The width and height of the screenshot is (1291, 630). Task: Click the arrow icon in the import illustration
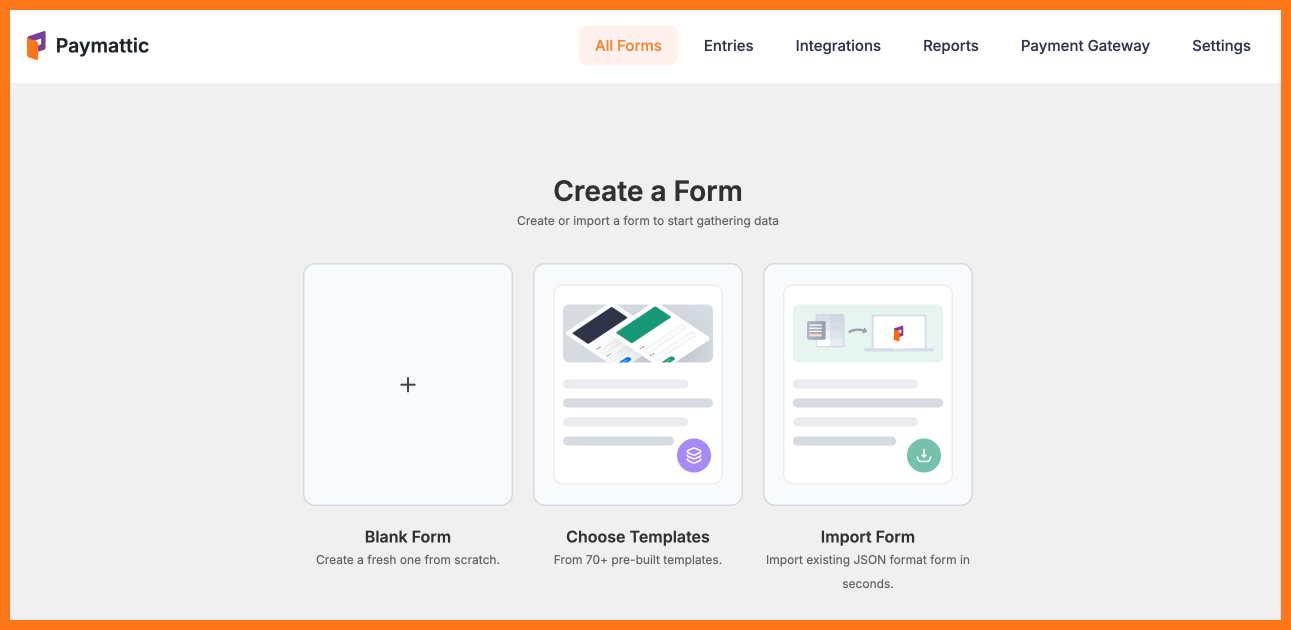pyautogui.click(x=858, y=330)
